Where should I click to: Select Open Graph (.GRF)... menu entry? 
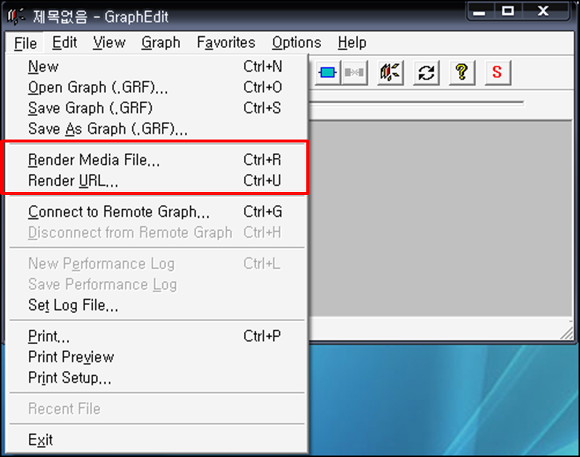coord(157,87)
